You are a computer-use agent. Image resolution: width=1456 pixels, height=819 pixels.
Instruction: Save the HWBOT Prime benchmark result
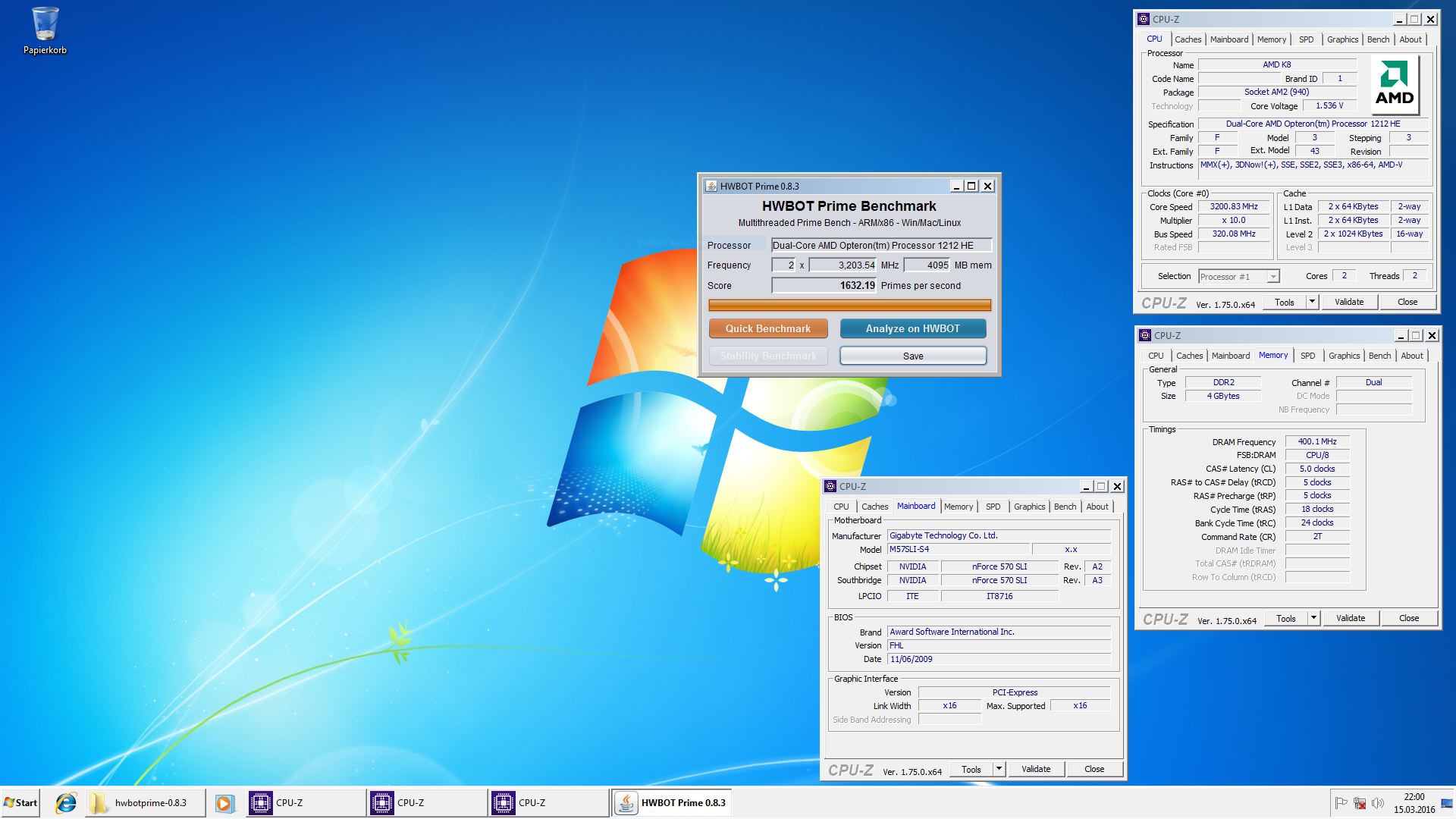click(x=913, y=356)
